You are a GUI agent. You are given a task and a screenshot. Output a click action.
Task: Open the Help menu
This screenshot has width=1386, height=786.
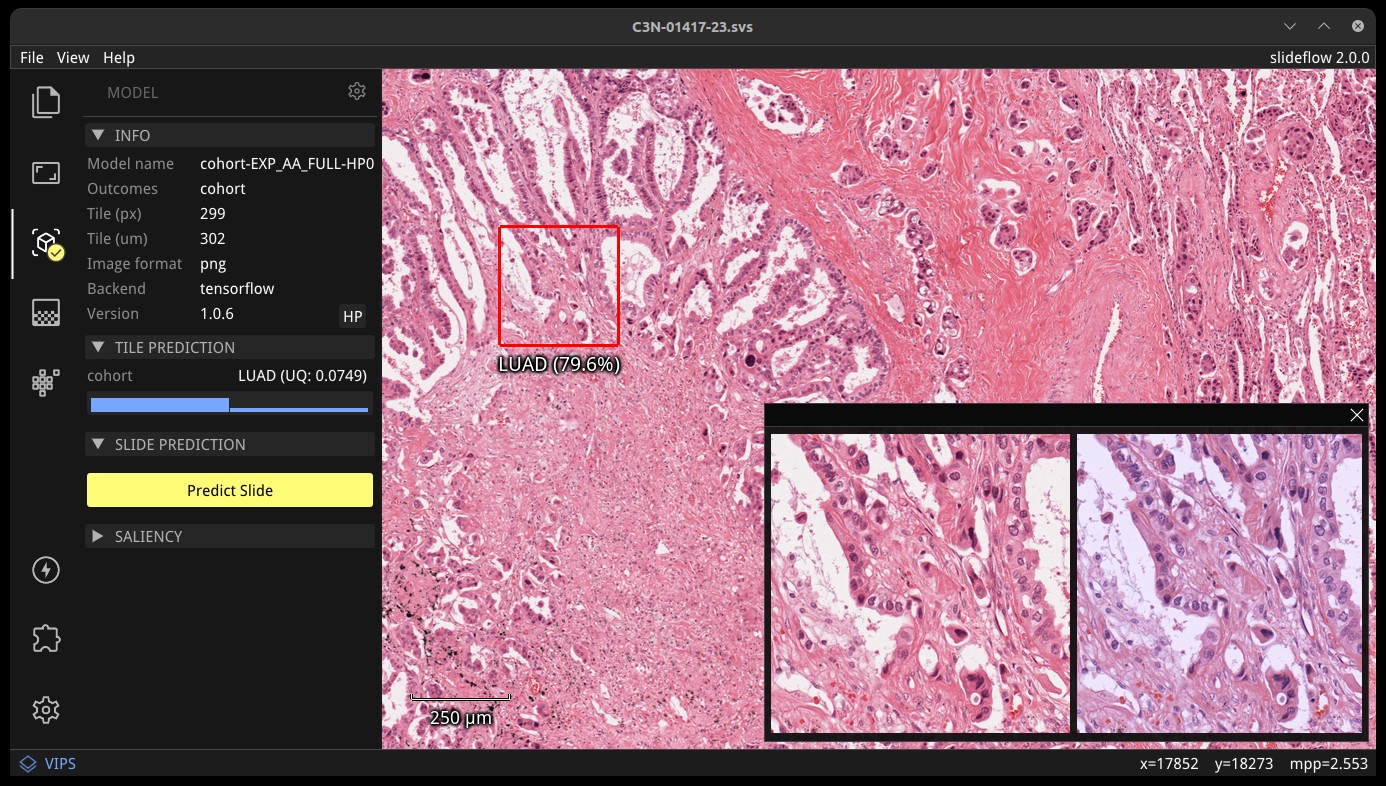[119, 58]
